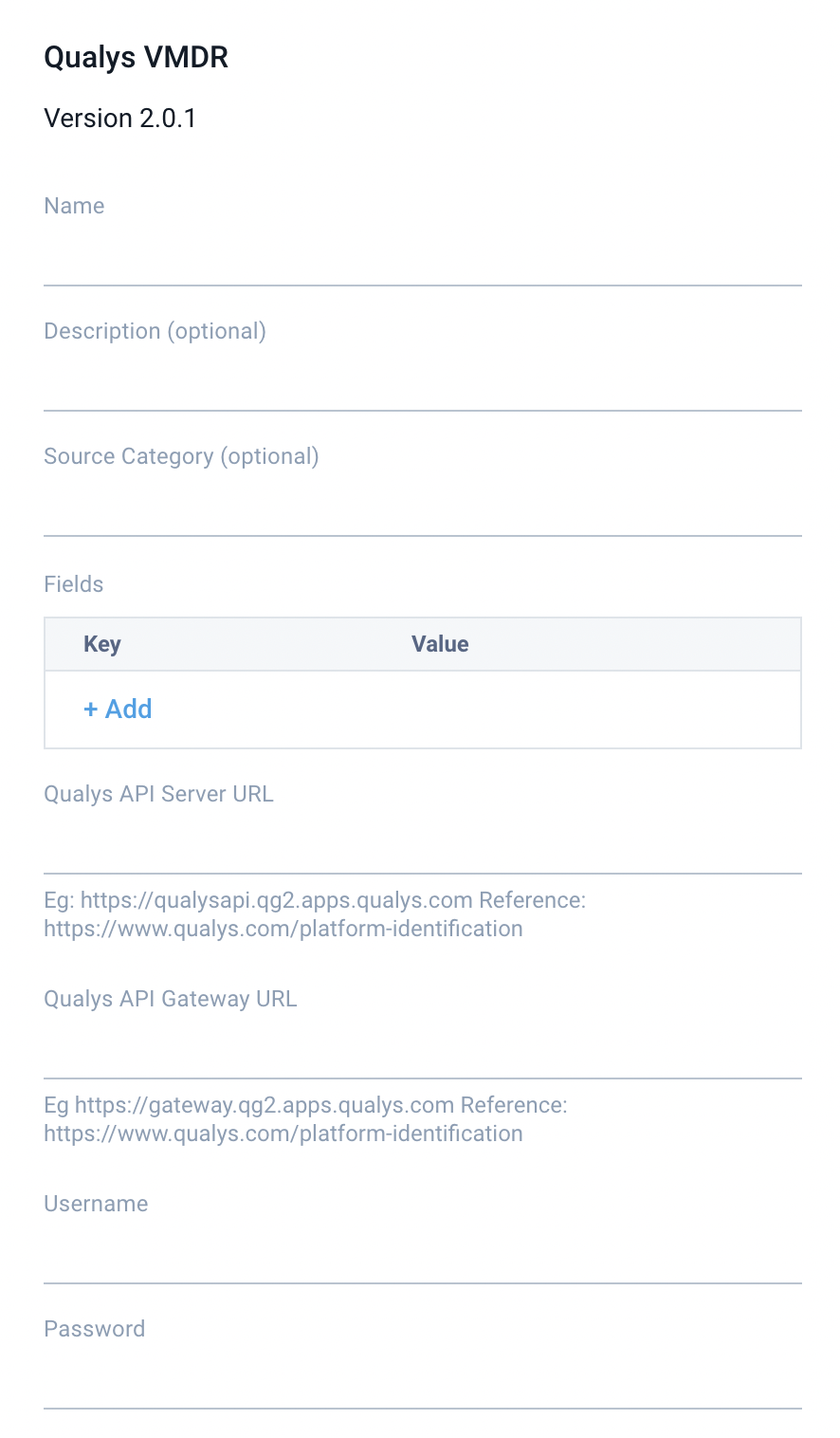Click the Value column header
The image size is (840, 1438).
pyautogui.click(x=440, y=644)
